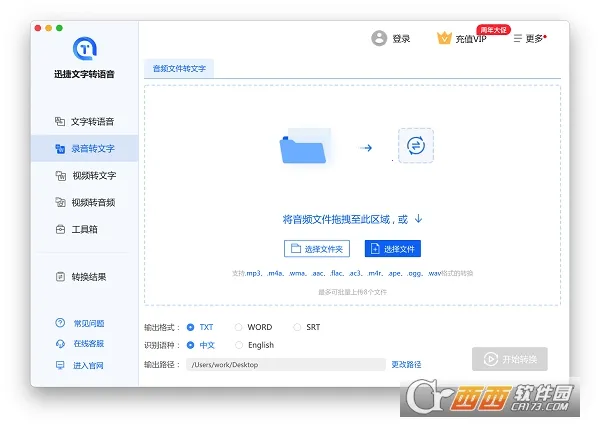
Task: Select TXT output format
Action: 191,327
